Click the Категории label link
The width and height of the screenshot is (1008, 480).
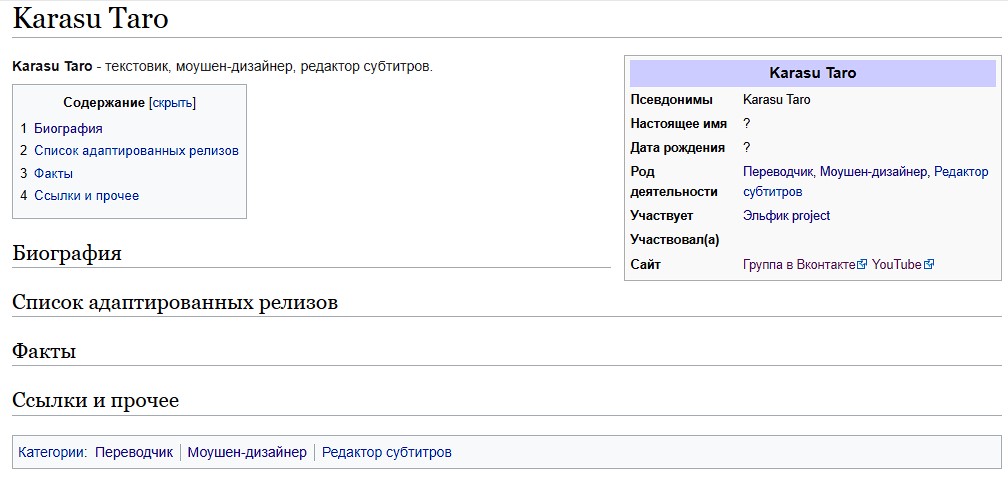click(51, 452)
